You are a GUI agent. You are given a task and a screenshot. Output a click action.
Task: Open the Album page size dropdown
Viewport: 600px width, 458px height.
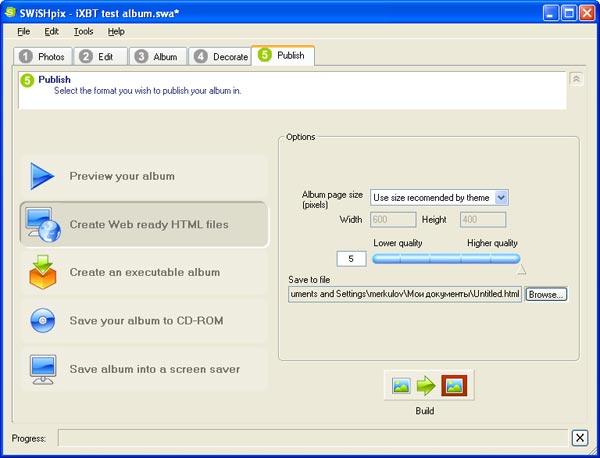click(x=439, y=198)
